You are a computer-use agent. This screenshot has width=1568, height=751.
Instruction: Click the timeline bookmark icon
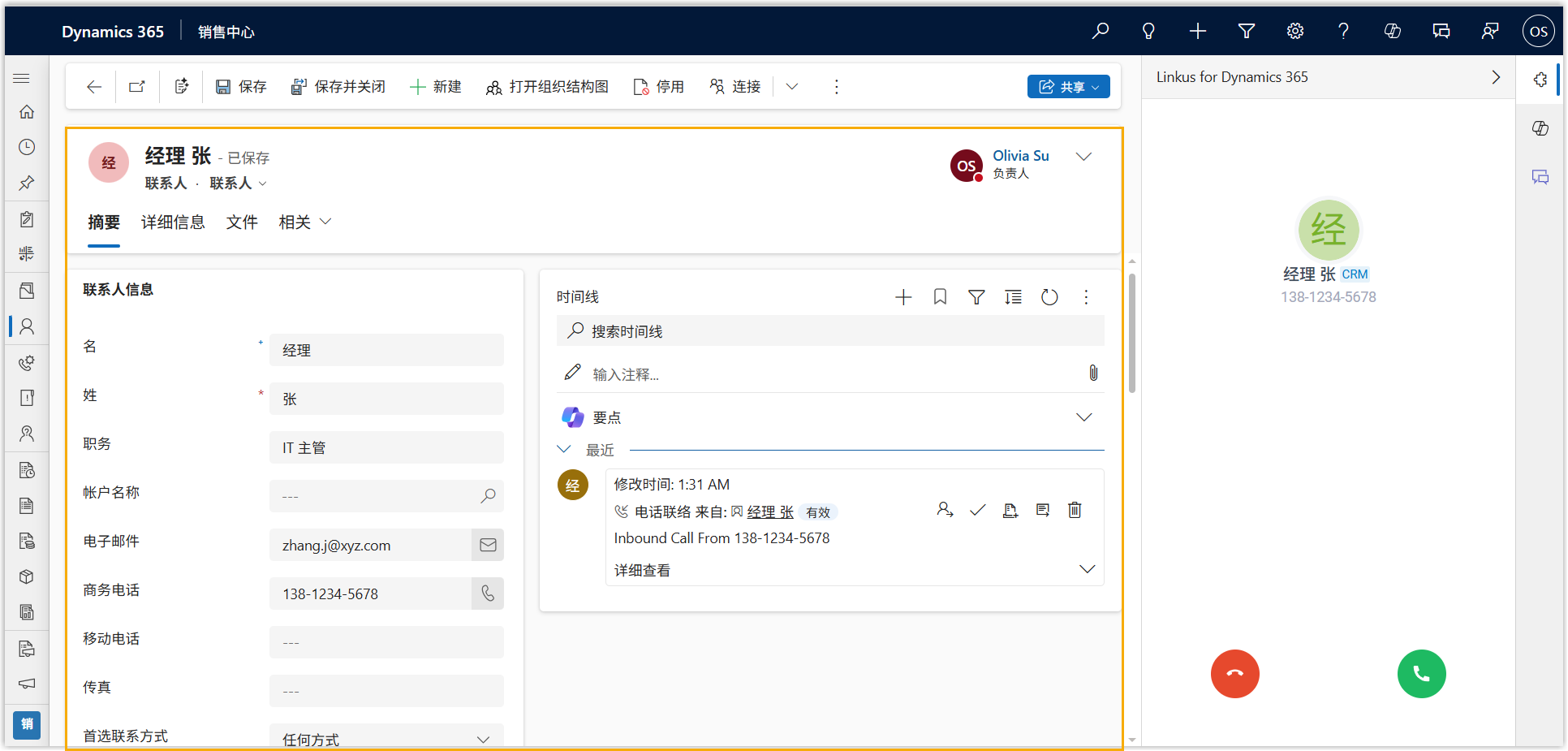[940, 297]
